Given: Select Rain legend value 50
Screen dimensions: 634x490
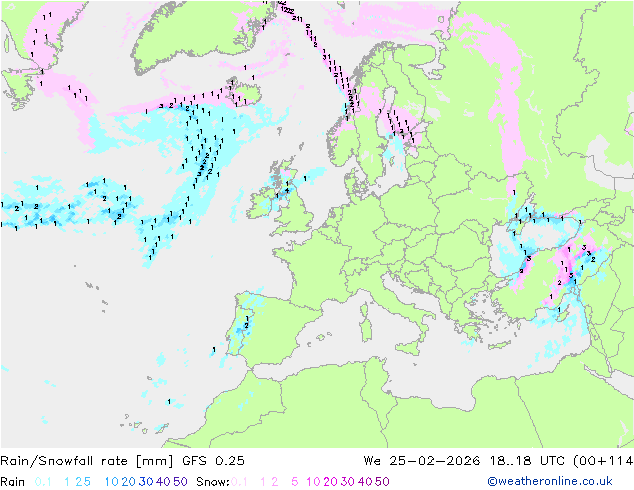Looking at the screenshot, I should 180,482.
